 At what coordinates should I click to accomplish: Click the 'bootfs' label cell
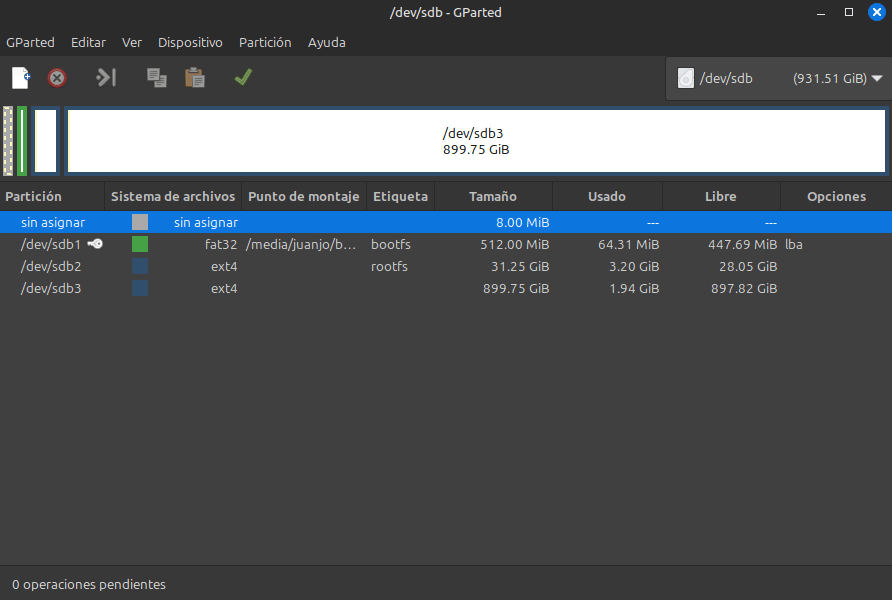pyautogui.click(x=391, y=245)
